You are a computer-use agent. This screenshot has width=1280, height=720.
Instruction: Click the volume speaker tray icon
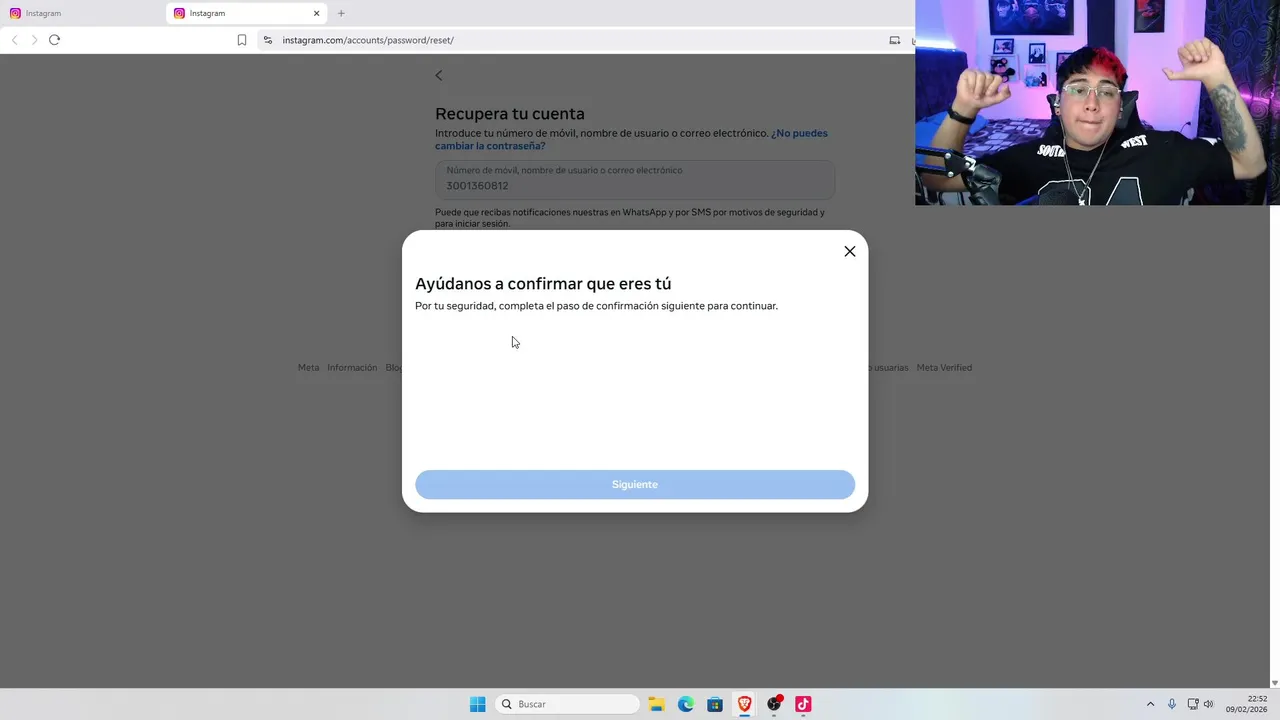coord(1208,704)
